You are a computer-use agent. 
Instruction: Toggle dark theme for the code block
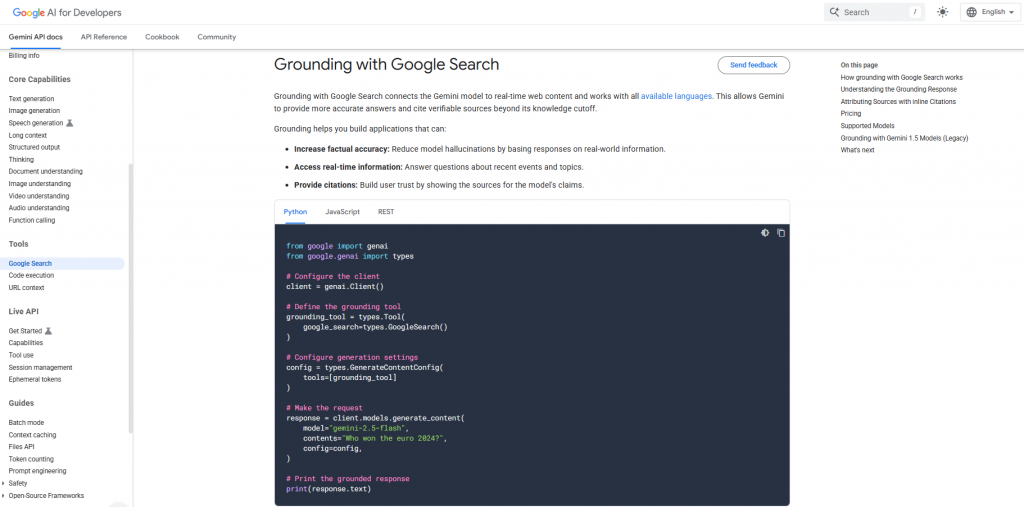(765, 233)
